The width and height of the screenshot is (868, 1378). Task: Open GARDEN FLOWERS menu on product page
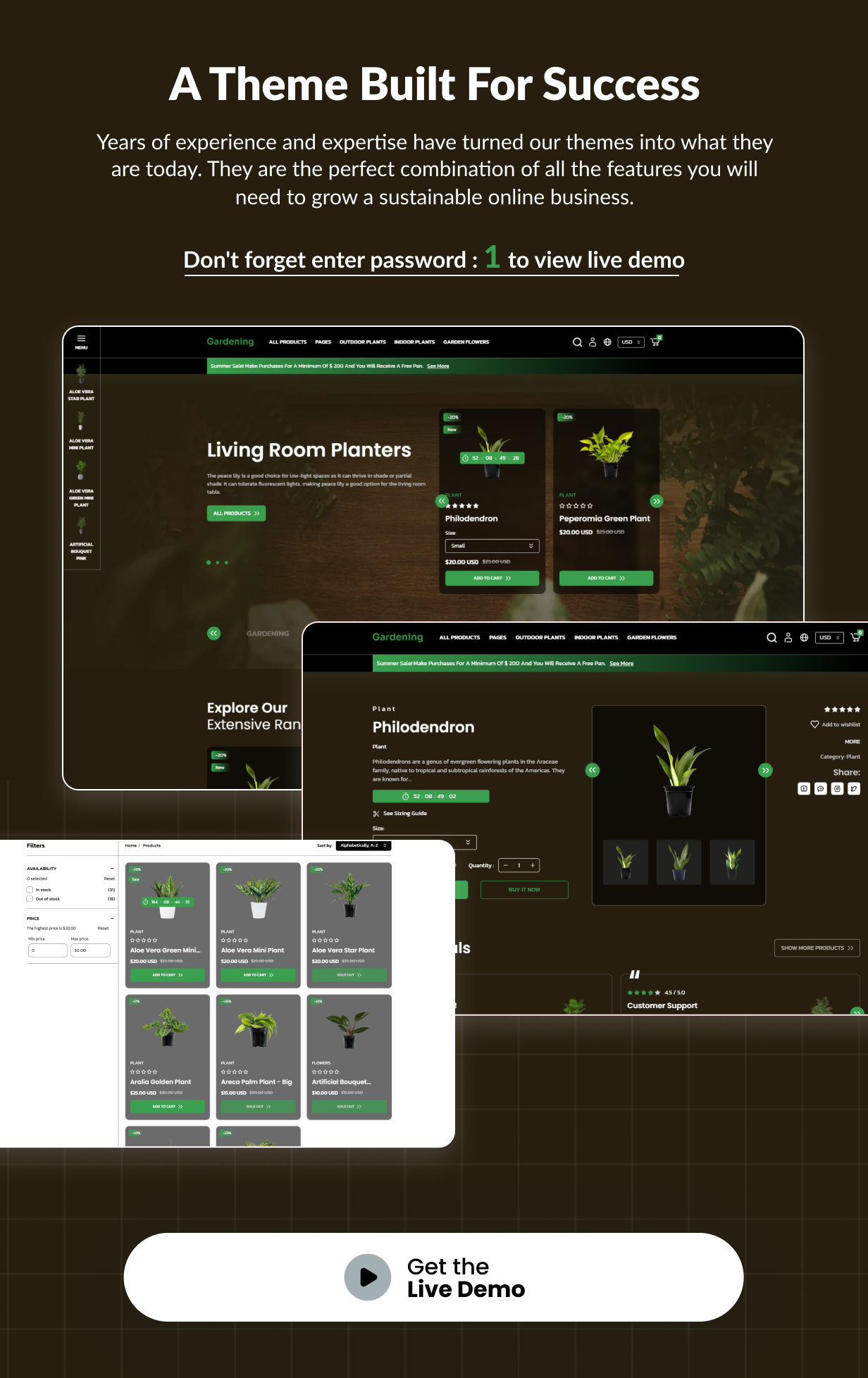(x=651, y=638)
